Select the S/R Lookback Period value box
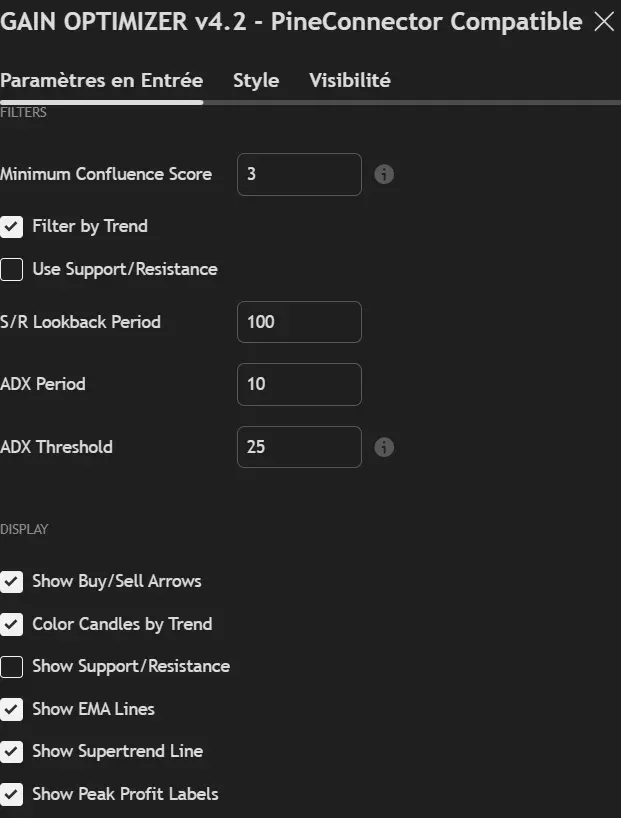621x818 pixels. pos(298,322)
